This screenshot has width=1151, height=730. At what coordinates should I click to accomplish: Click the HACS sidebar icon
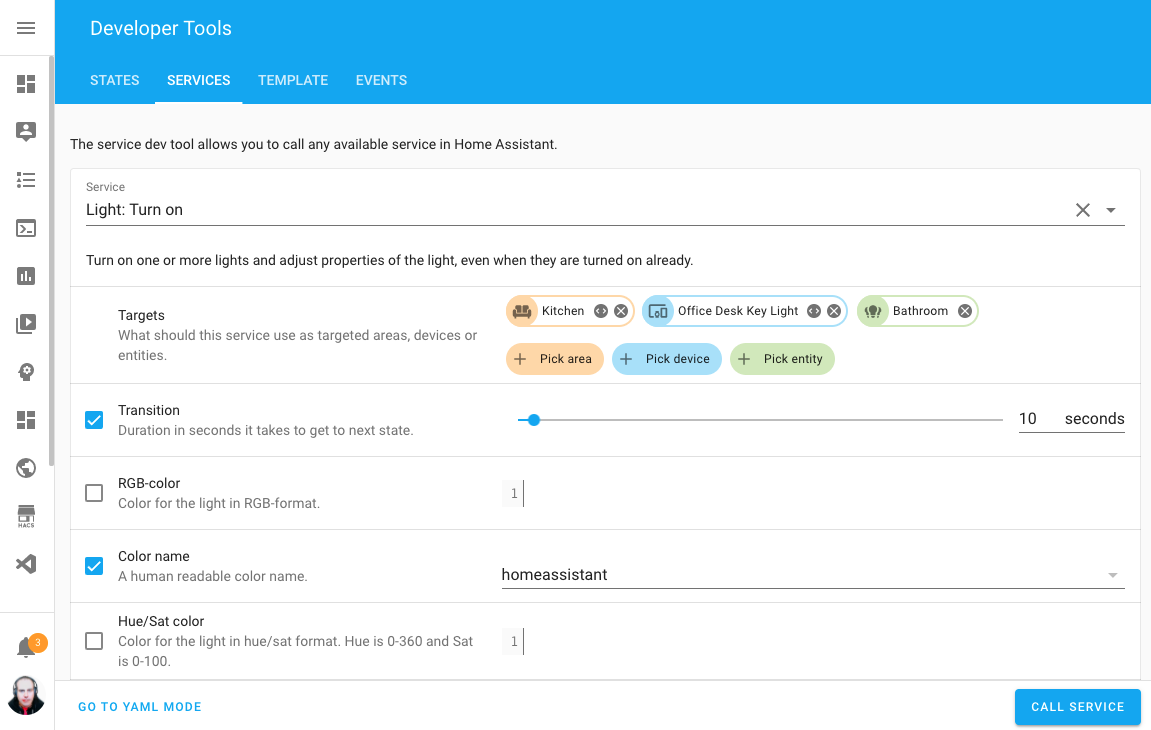[26, 516]
